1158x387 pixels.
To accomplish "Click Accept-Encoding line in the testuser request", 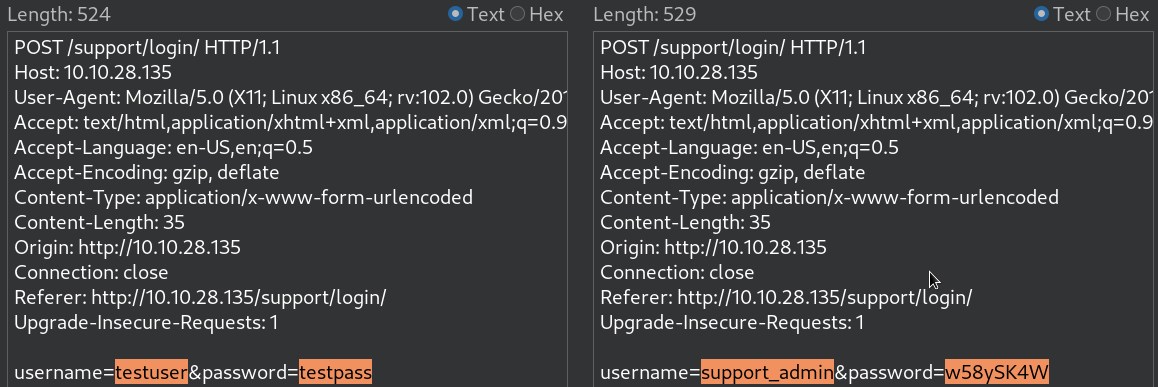I will pyautogui.click(x=147, y=173).
